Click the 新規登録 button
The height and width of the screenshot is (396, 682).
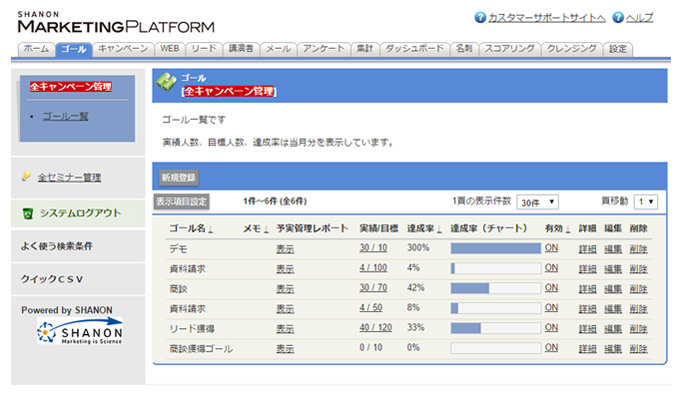[178, 178]
